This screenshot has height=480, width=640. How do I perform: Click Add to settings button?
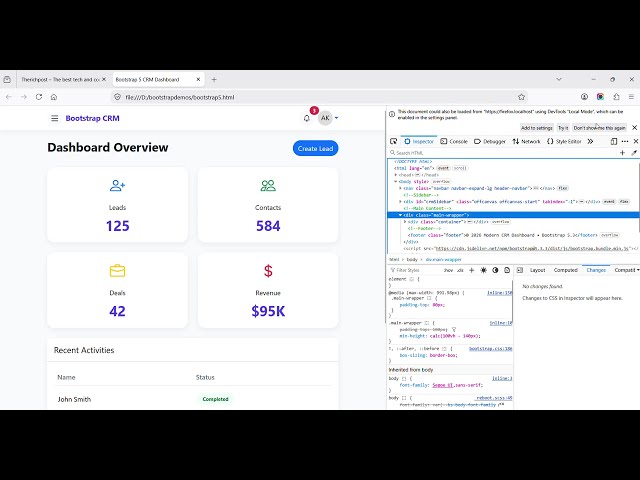click(536, 128)
